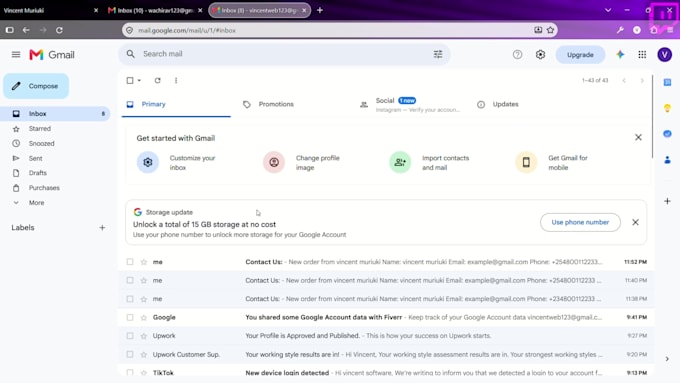Click the Upgrade button
This screenshot has width=680, height=383.
point(580,55)
